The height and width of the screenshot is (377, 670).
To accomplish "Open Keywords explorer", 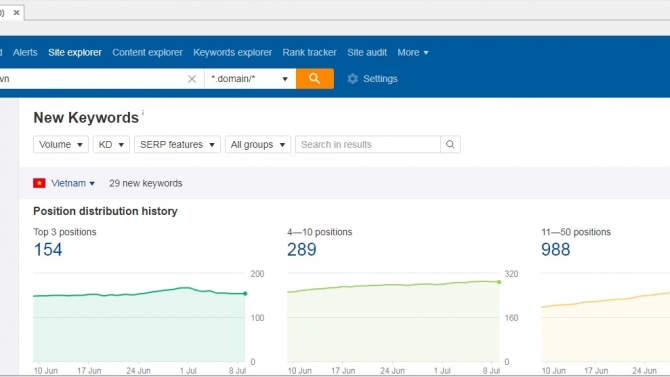I will tap(232, 52).
